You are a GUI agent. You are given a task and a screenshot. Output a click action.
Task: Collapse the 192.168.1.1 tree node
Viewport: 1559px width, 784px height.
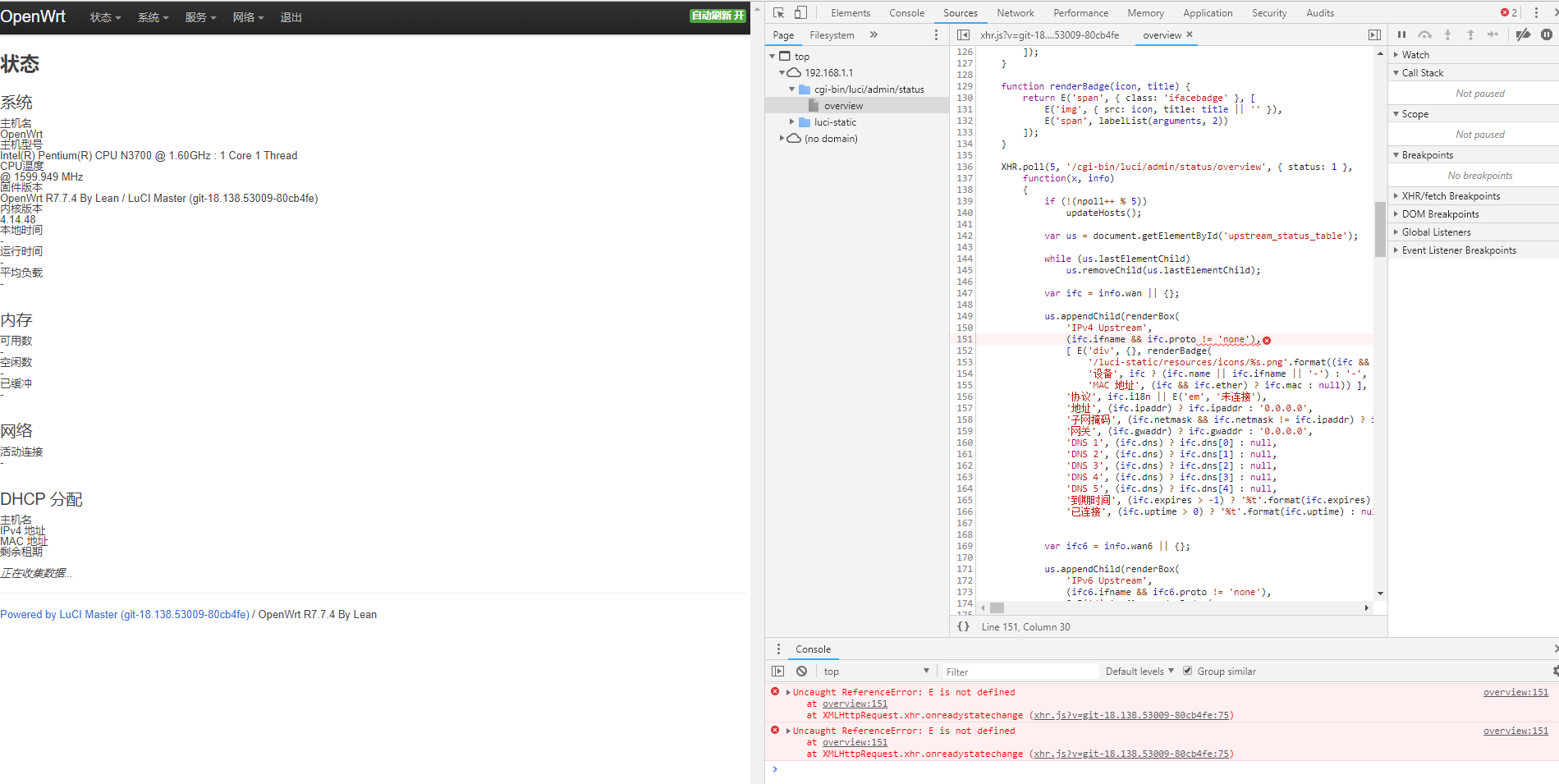point(782,72)
